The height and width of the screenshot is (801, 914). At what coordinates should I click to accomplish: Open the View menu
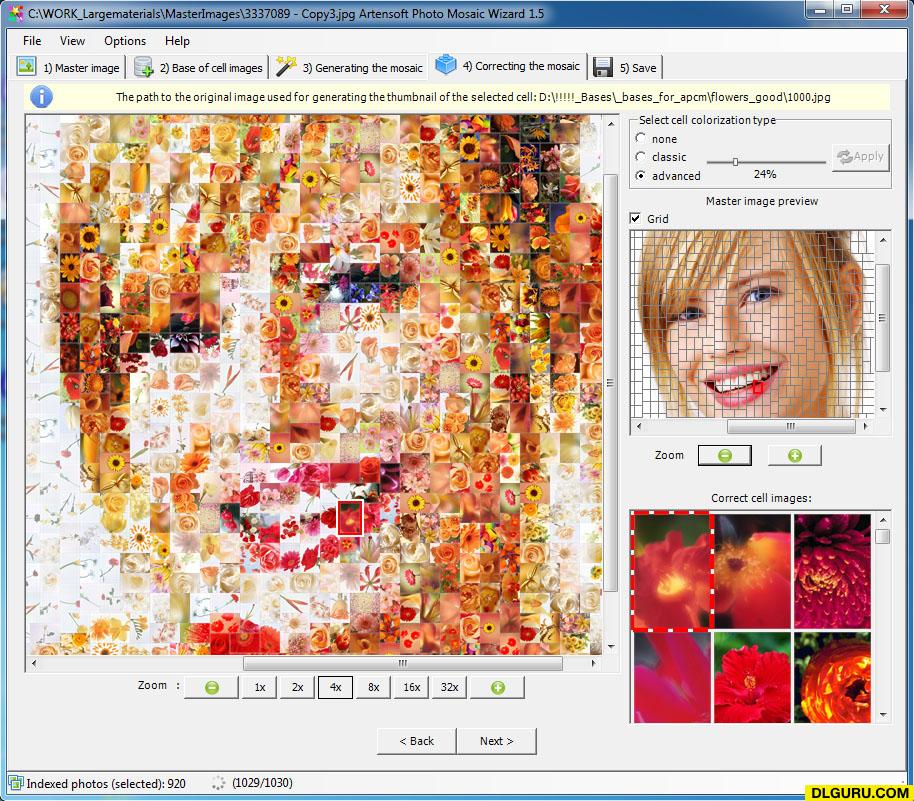coord(72,41)
